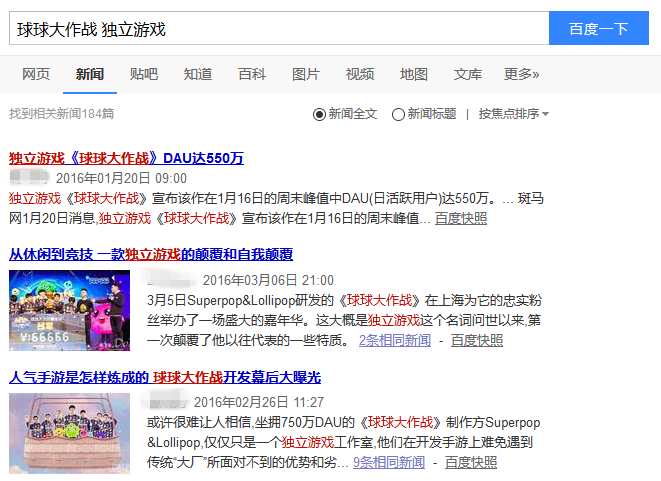Screen dimensions: 661x481
Task: Open headline 人气手游是怎样炼成的 球球大作战开发幕后大曝光
Action: [x=165, y=377]
